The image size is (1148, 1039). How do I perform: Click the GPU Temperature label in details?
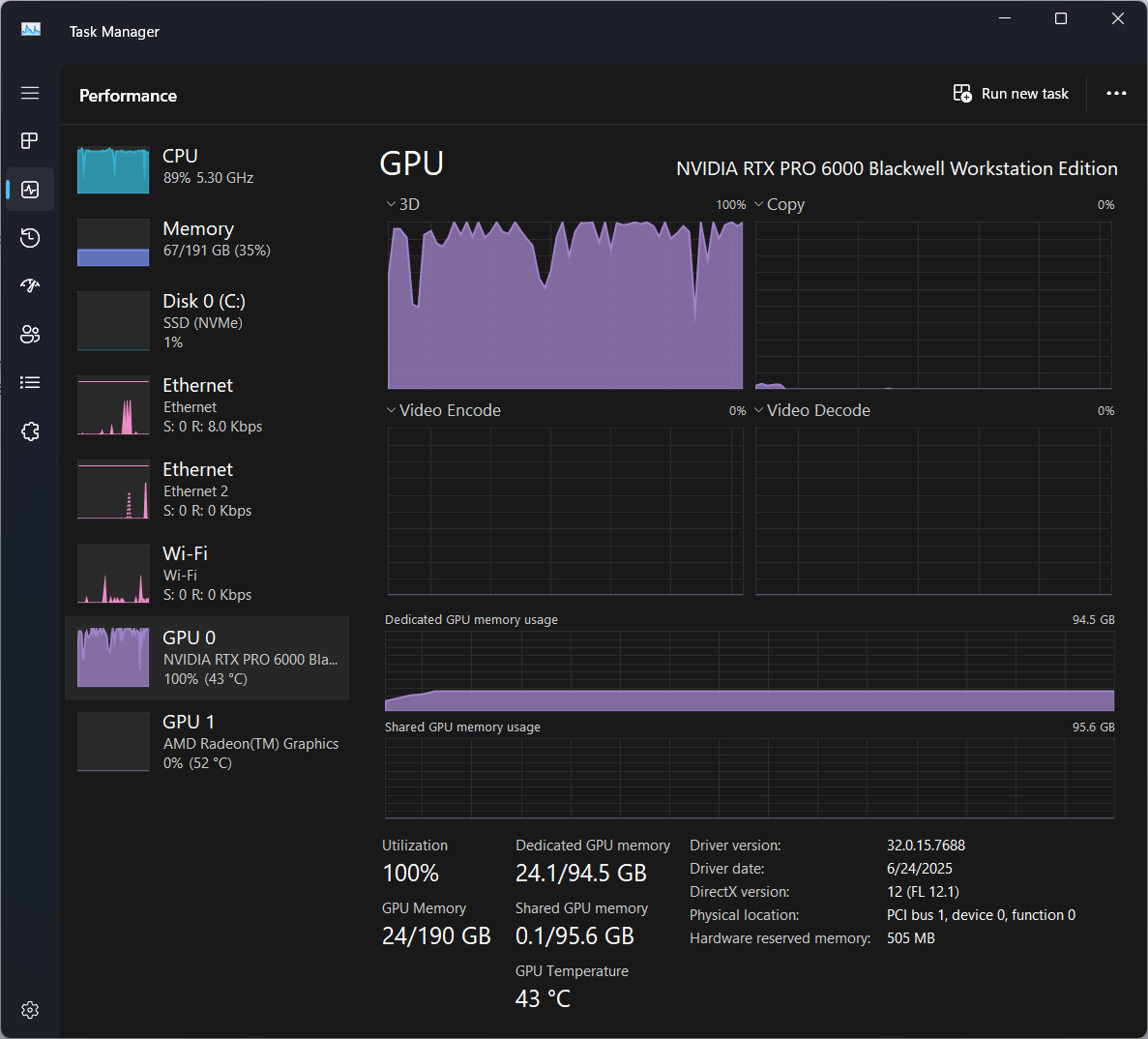pyautogui.click(x=572, y=971)
